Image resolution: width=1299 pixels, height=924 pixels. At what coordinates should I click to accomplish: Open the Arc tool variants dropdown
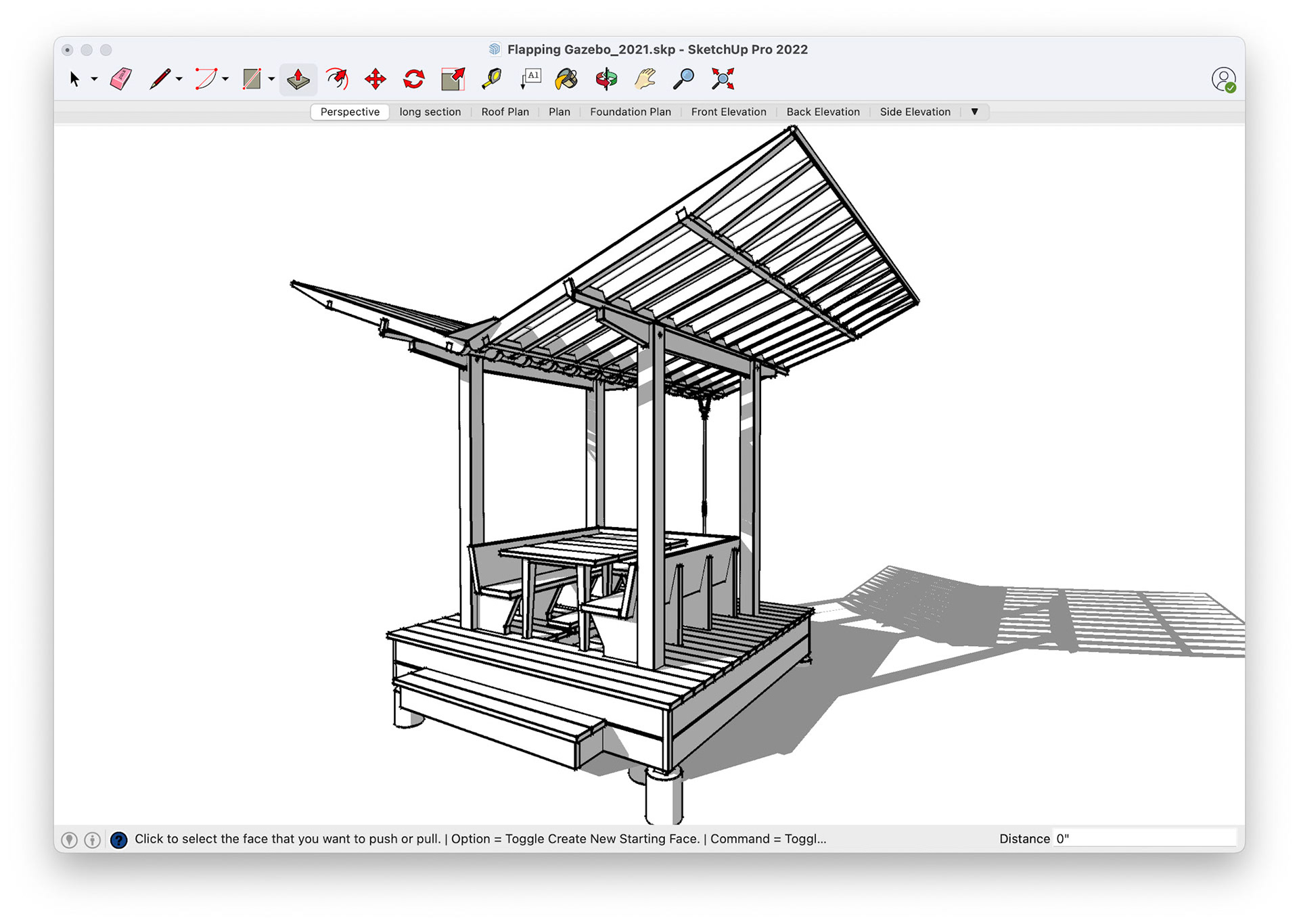(225, 79)
